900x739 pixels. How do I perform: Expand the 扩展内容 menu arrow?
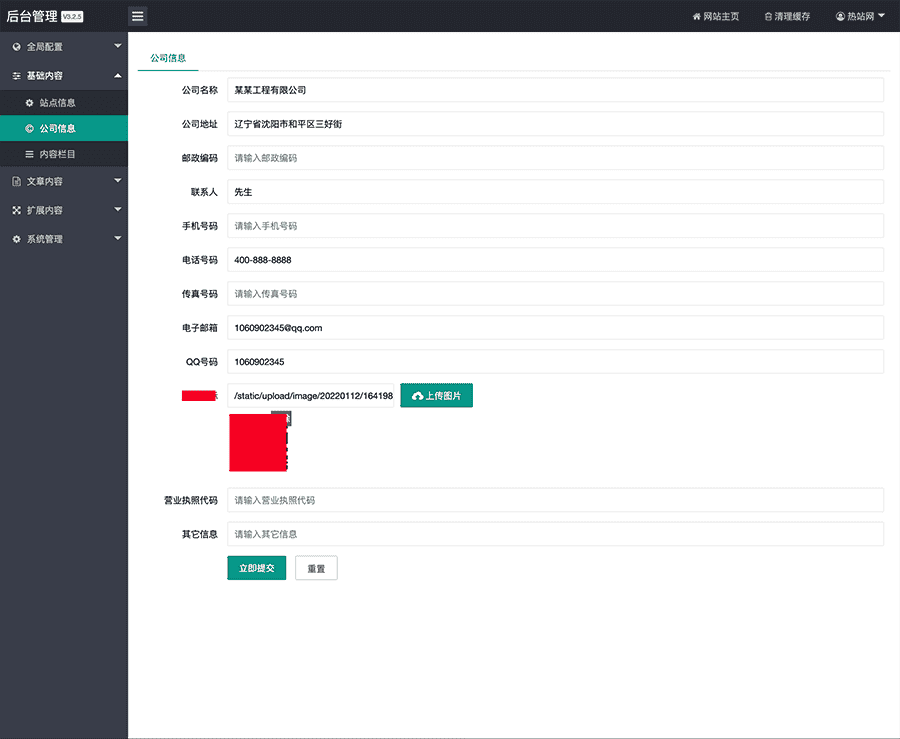(x=118, y=209)
